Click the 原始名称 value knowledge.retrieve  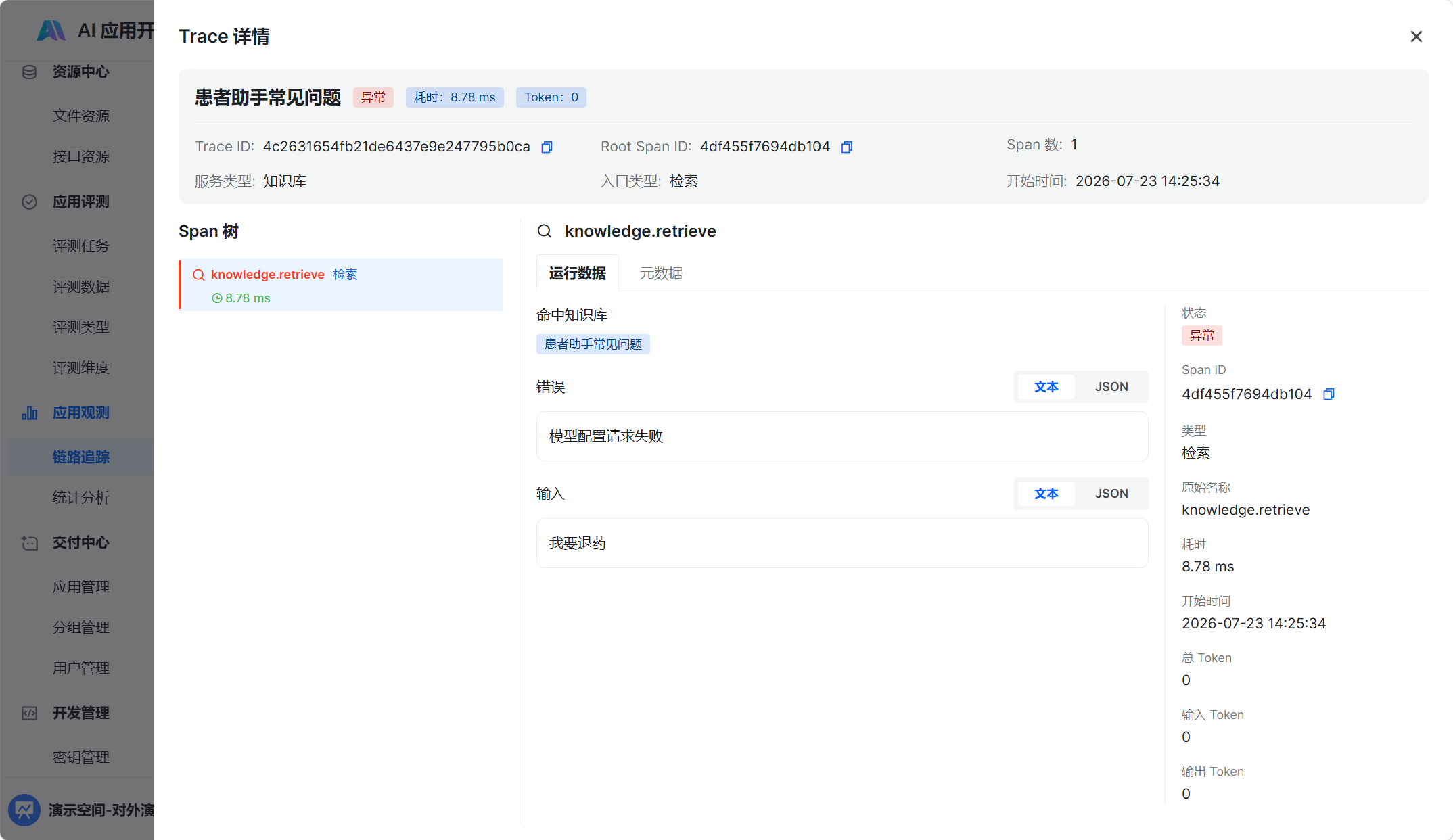1245,510
